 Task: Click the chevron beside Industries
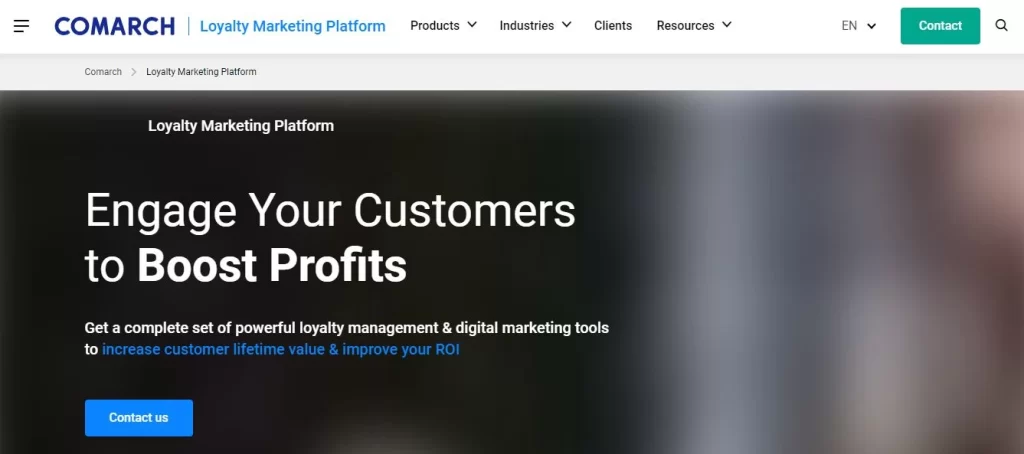point(566,25)
